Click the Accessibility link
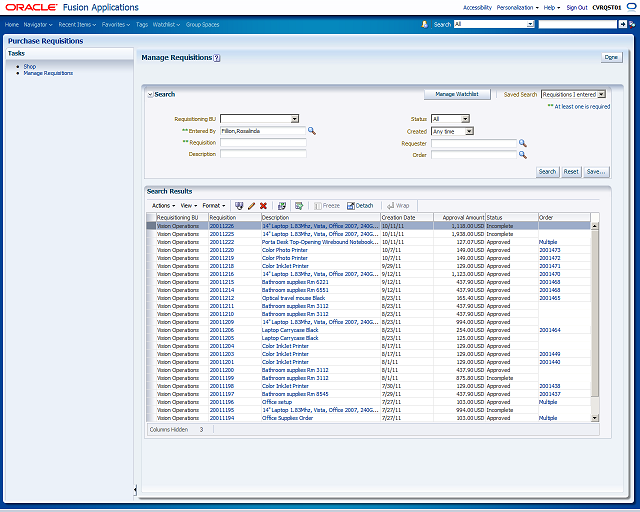This screenshot has width=640, height=512. pyautogui.click(x=477, y=7)
